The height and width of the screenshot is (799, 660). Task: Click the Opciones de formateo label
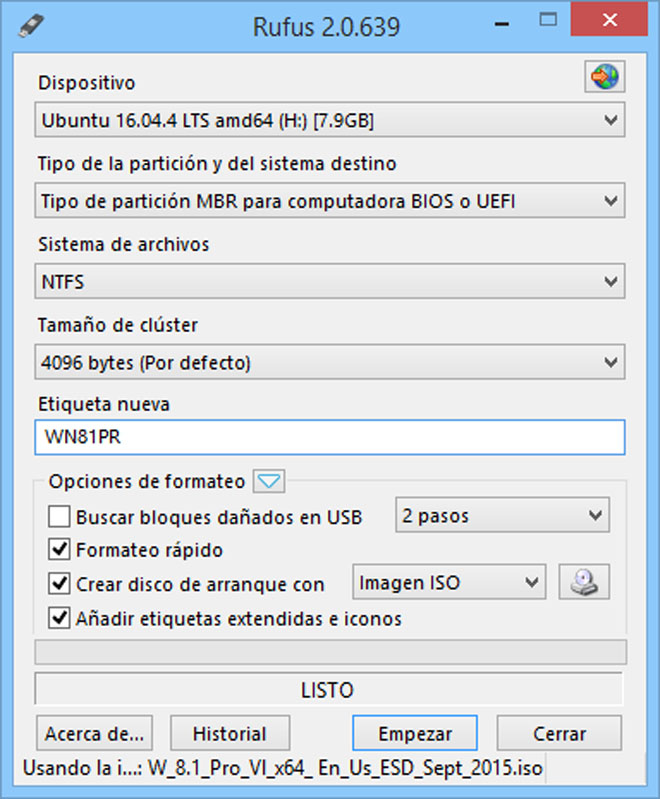147,481
